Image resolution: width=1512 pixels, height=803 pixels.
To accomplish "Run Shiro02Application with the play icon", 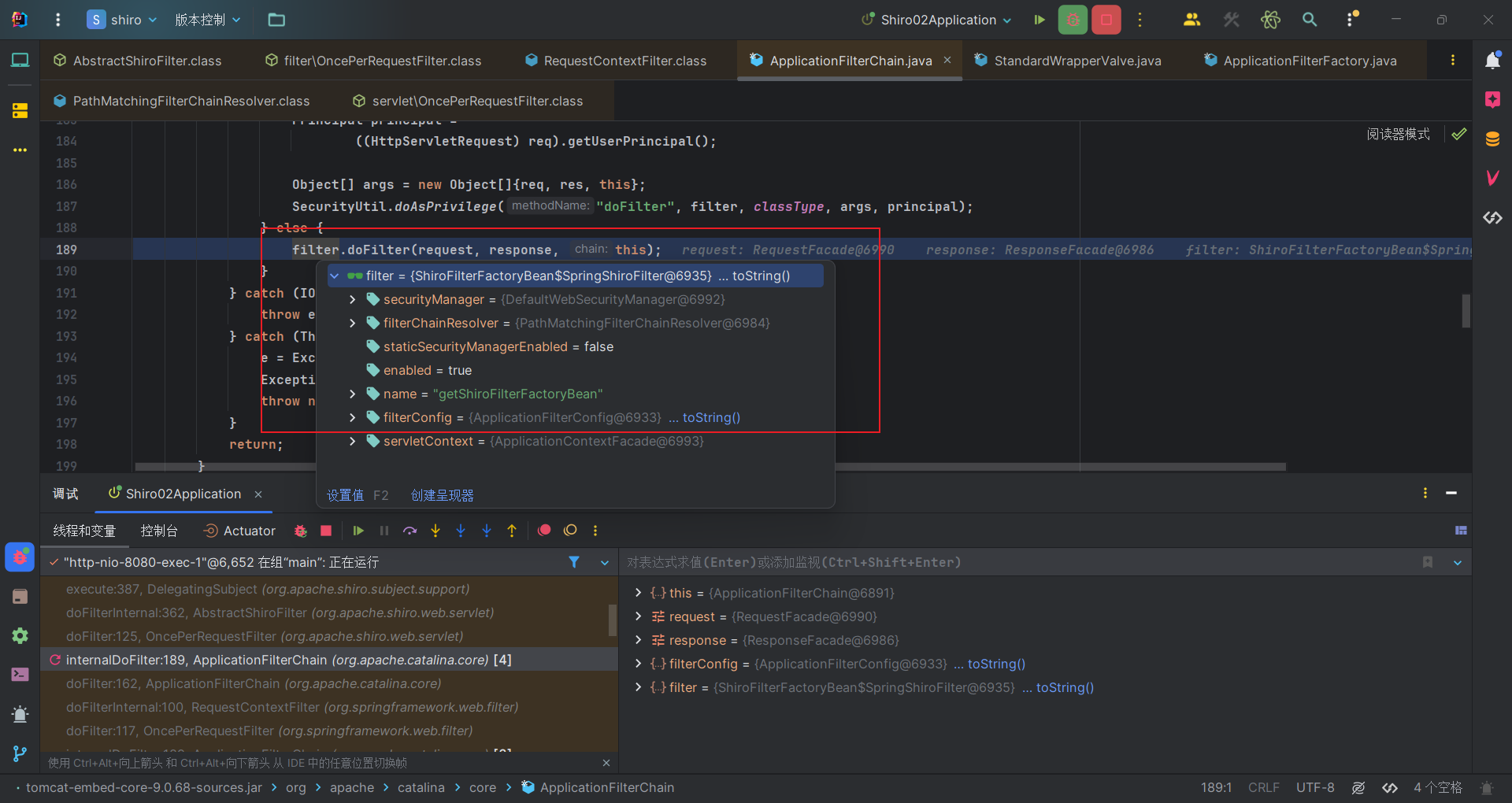I will (x=1039, y=20).
